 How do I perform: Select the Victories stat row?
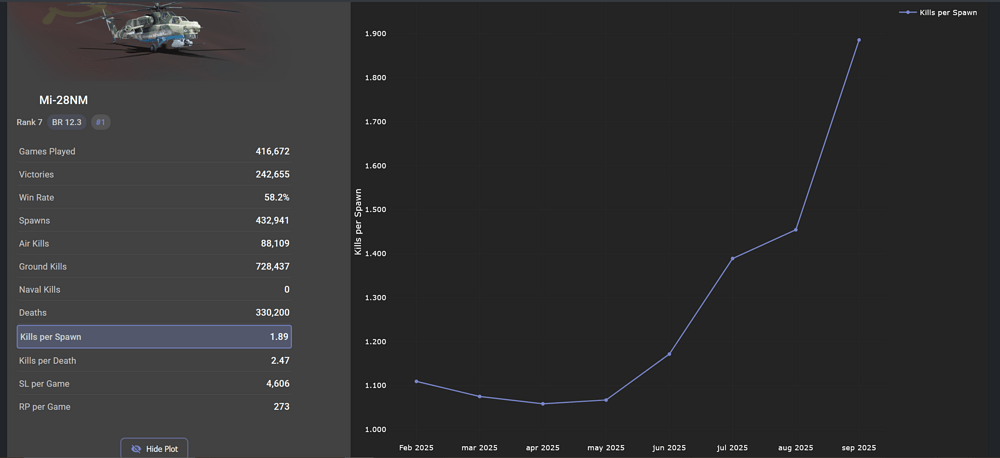tap(154, 174)
